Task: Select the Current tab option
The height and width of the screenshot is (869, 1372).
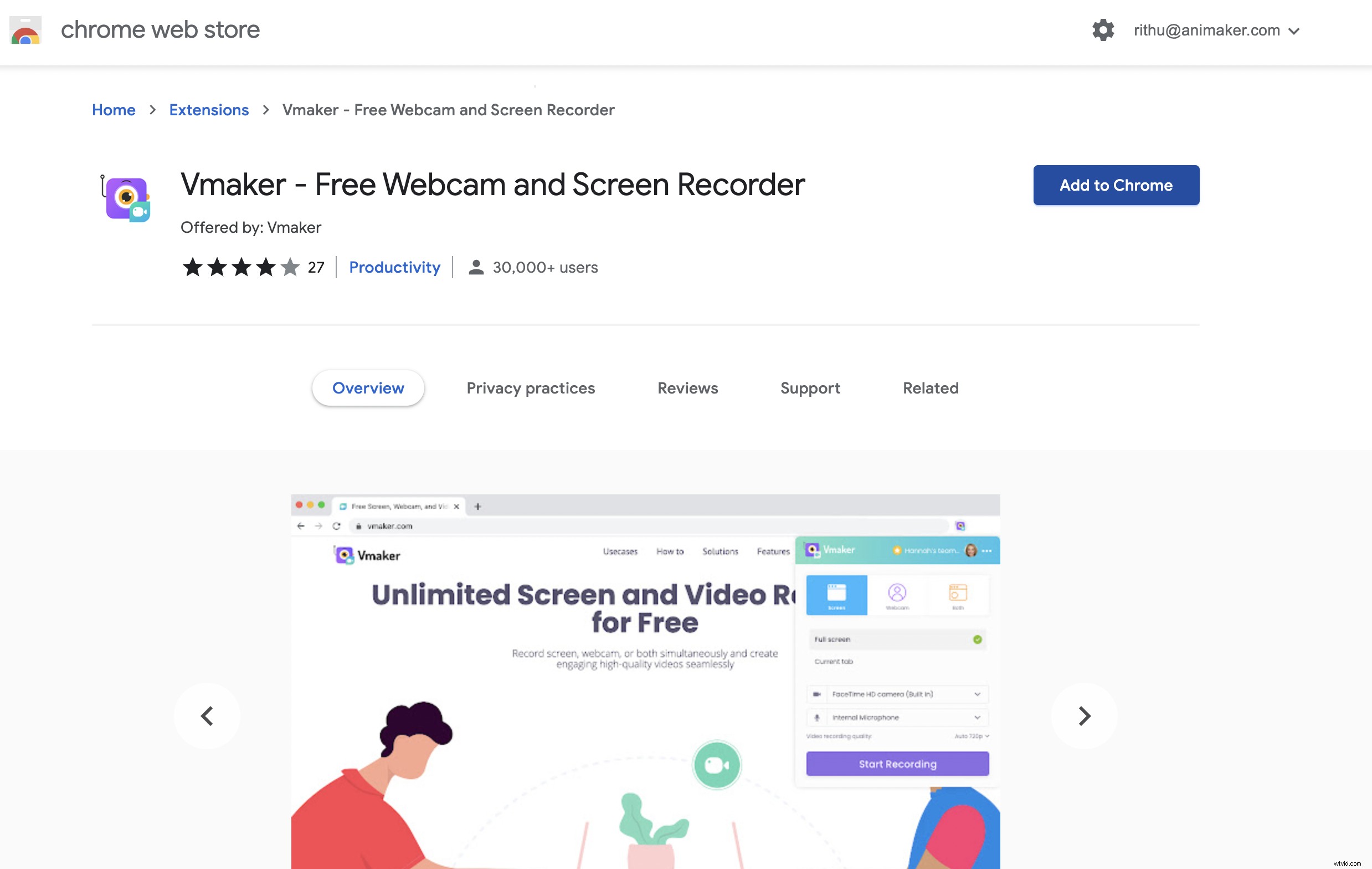Action: click(x=834, y=662)
